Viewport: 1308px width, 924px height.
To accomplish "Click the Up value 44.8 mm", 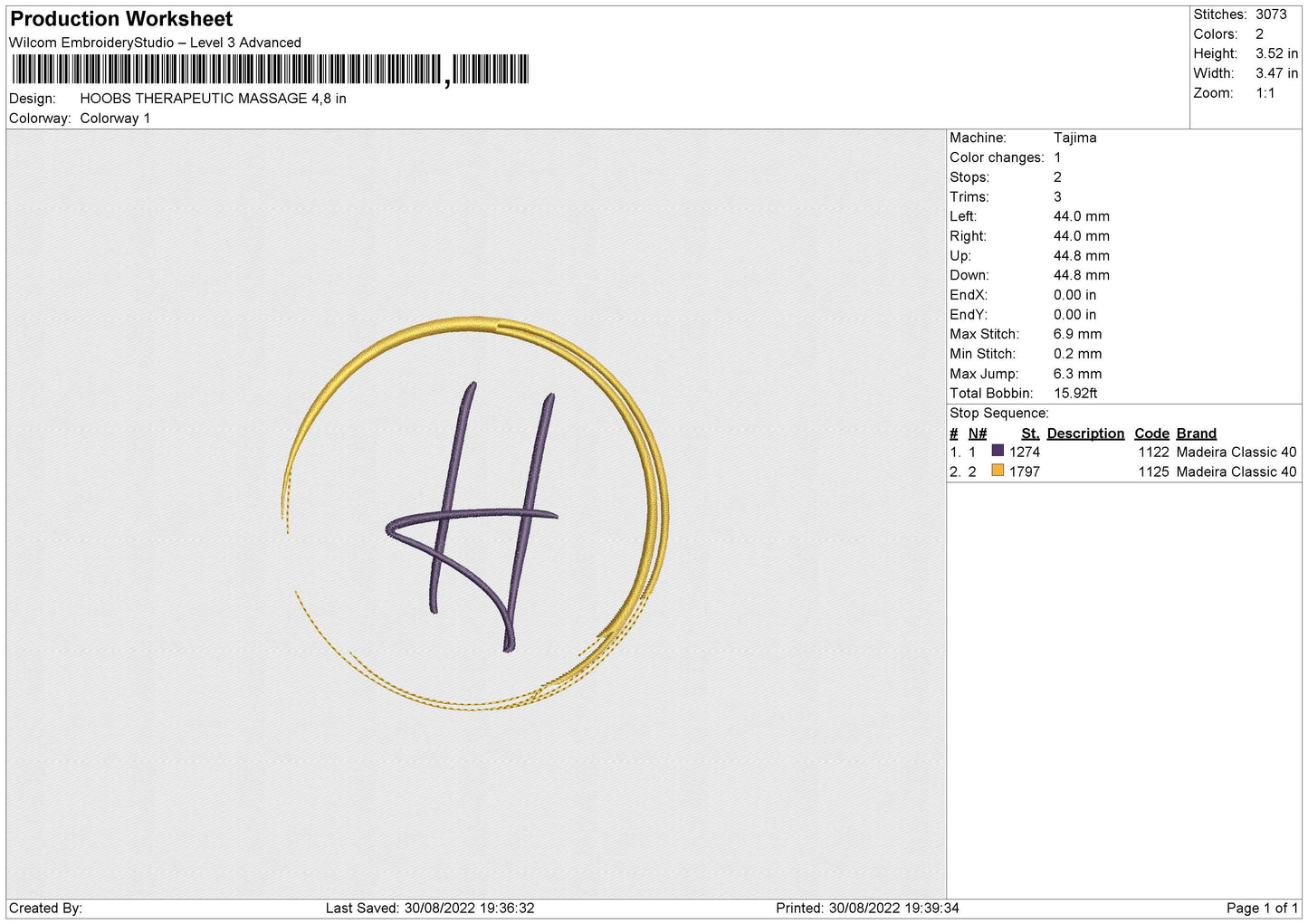I will pos(1081,256).
